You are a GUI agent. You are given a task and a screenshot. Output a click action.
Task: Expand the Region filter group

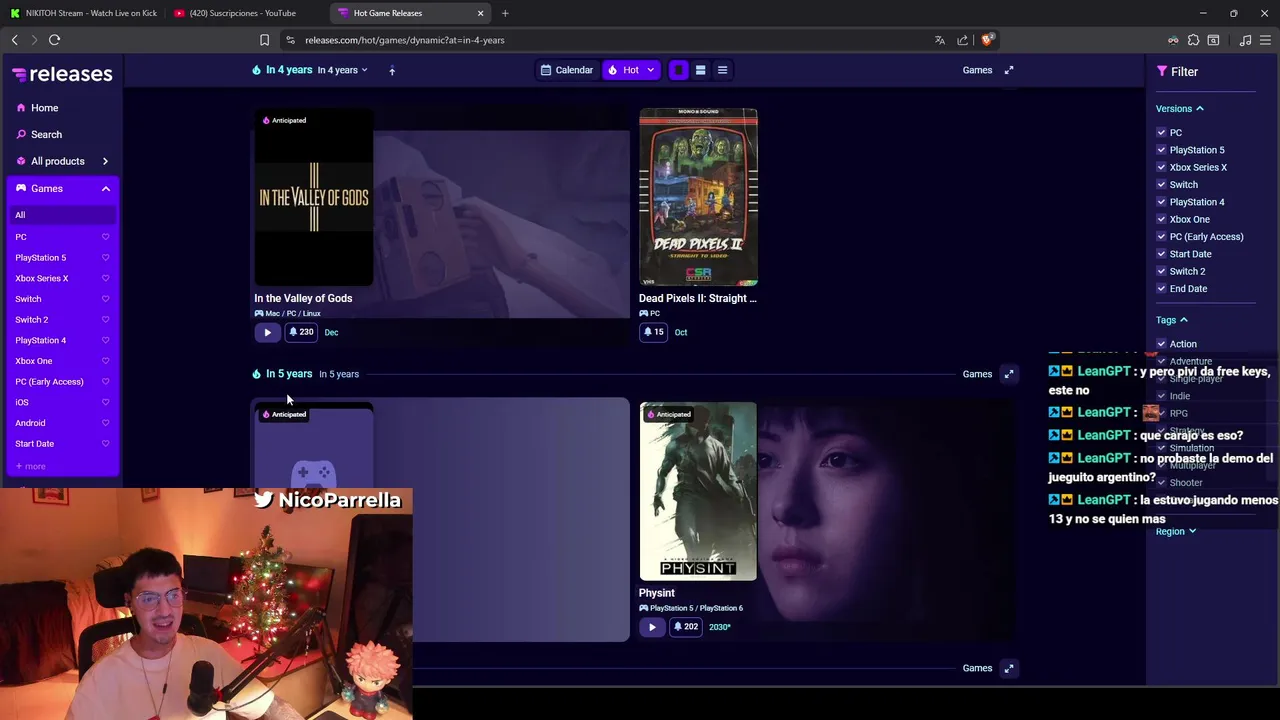pyautogui.click(x=1176, y=532)
